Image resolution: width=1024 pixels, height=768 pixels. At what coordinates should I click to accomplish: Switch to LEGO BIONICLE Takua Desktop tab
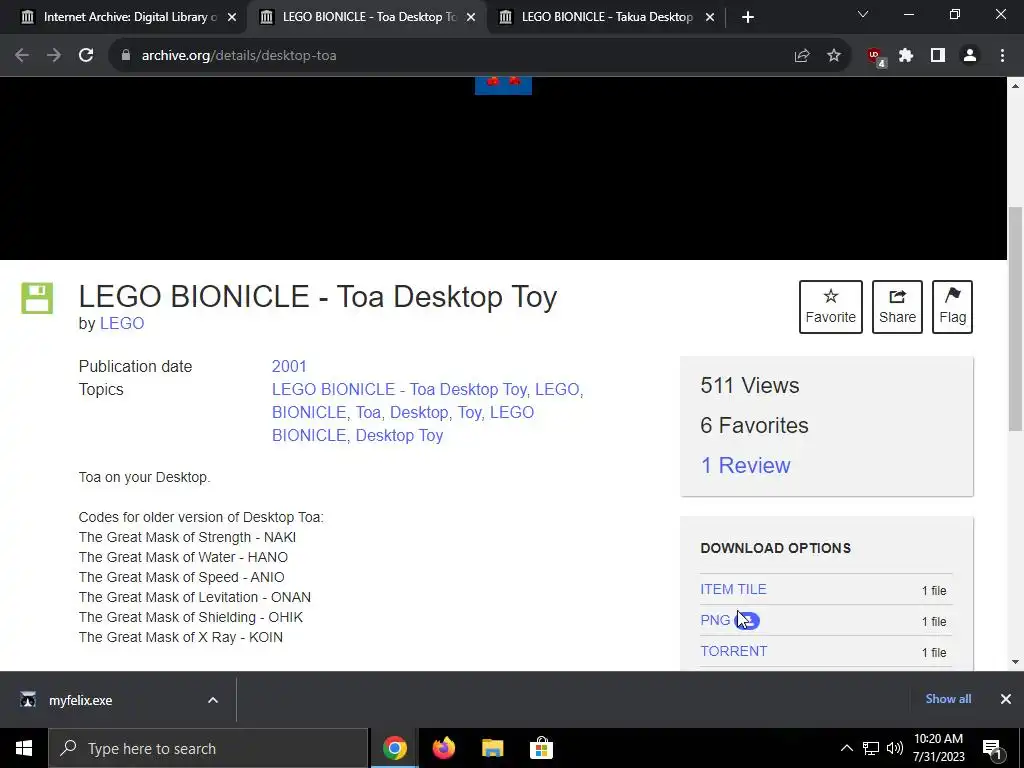pyautogui.click(x=606, y=17)
